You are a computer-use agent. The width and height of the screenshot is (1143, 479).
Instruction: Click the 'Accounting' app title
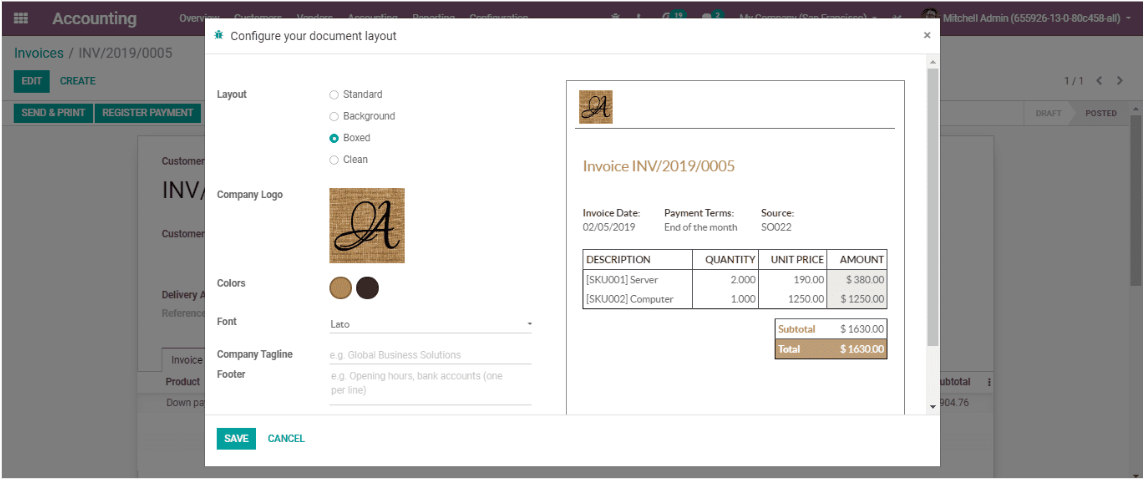click(94, 19)
